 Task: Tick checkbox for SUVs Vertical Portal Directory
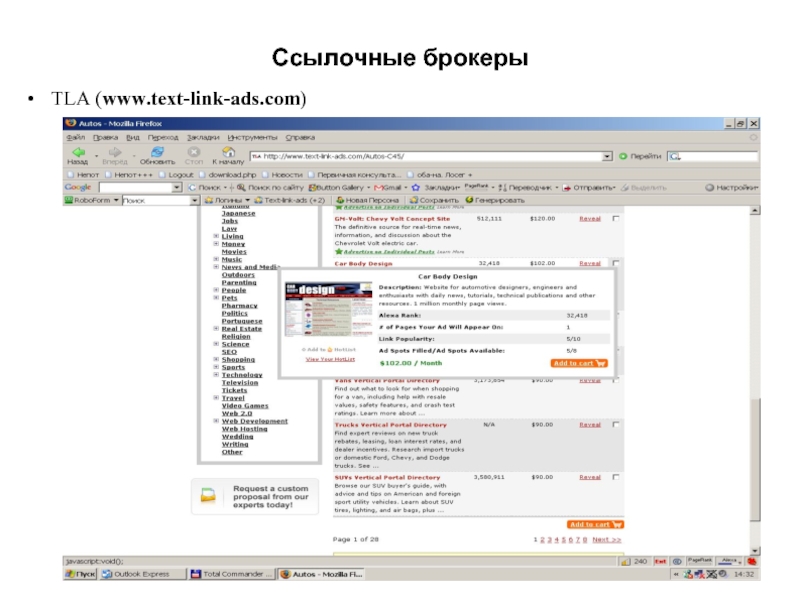[x=616, y=477]
